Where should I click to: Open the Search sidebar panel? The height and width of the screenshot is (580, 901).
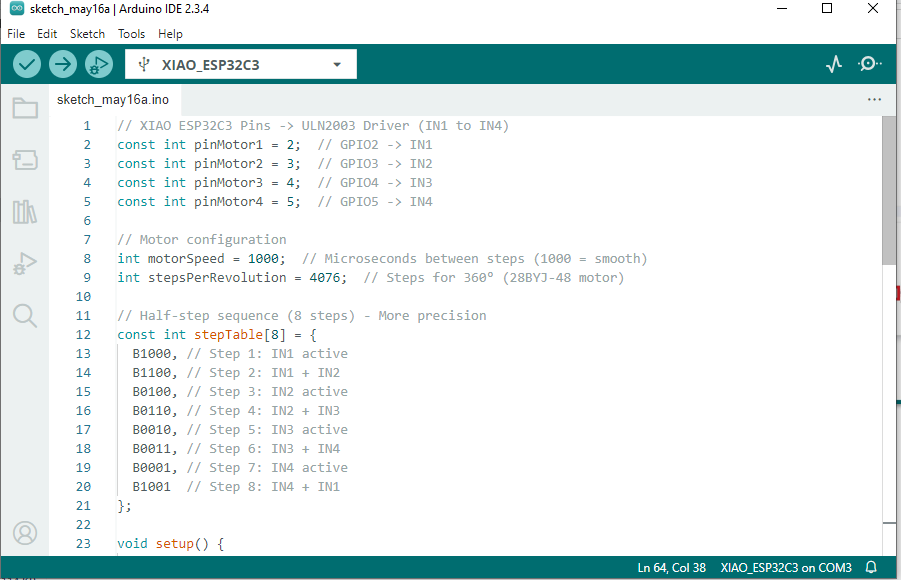click(25, 316)
